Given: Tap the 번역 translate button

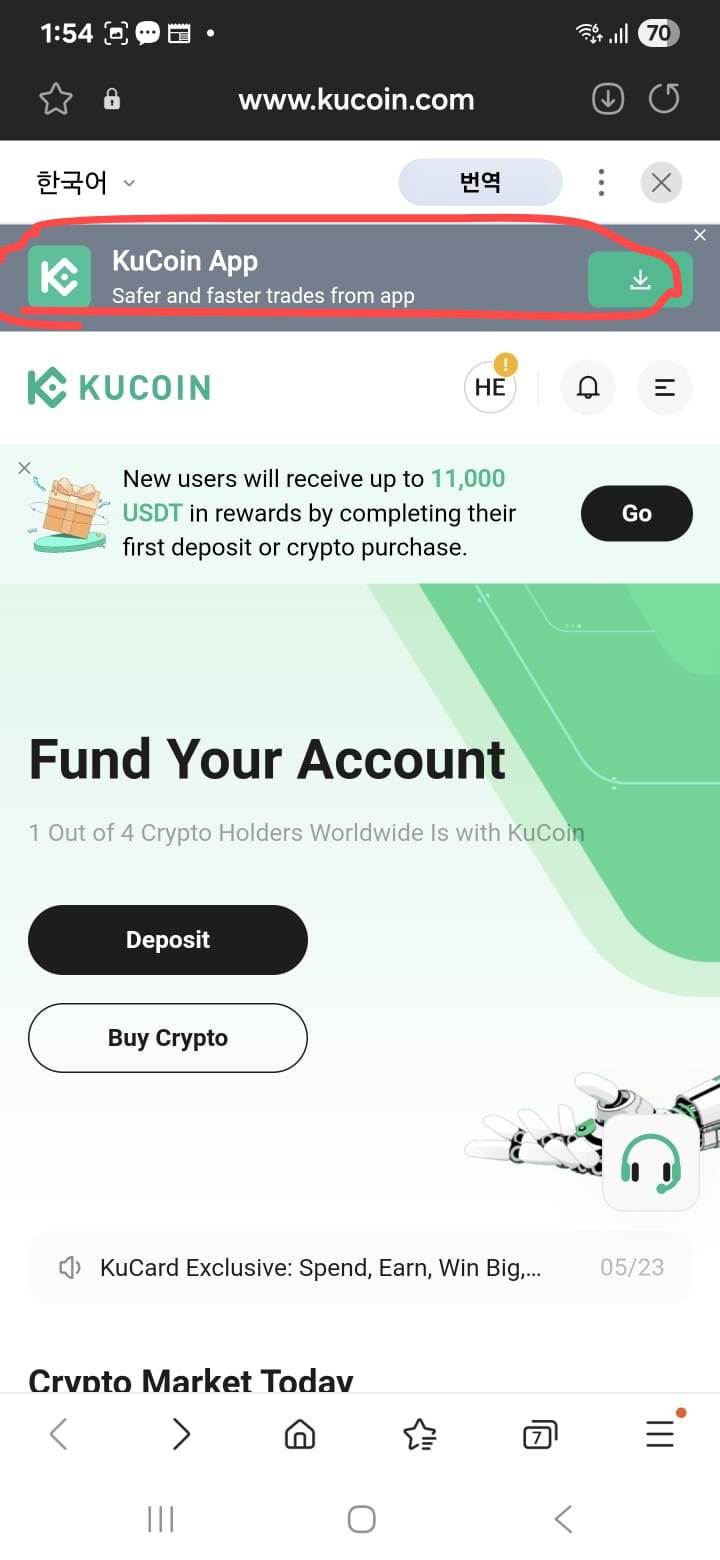Looking at the screenshot, I should click(480, 182).
